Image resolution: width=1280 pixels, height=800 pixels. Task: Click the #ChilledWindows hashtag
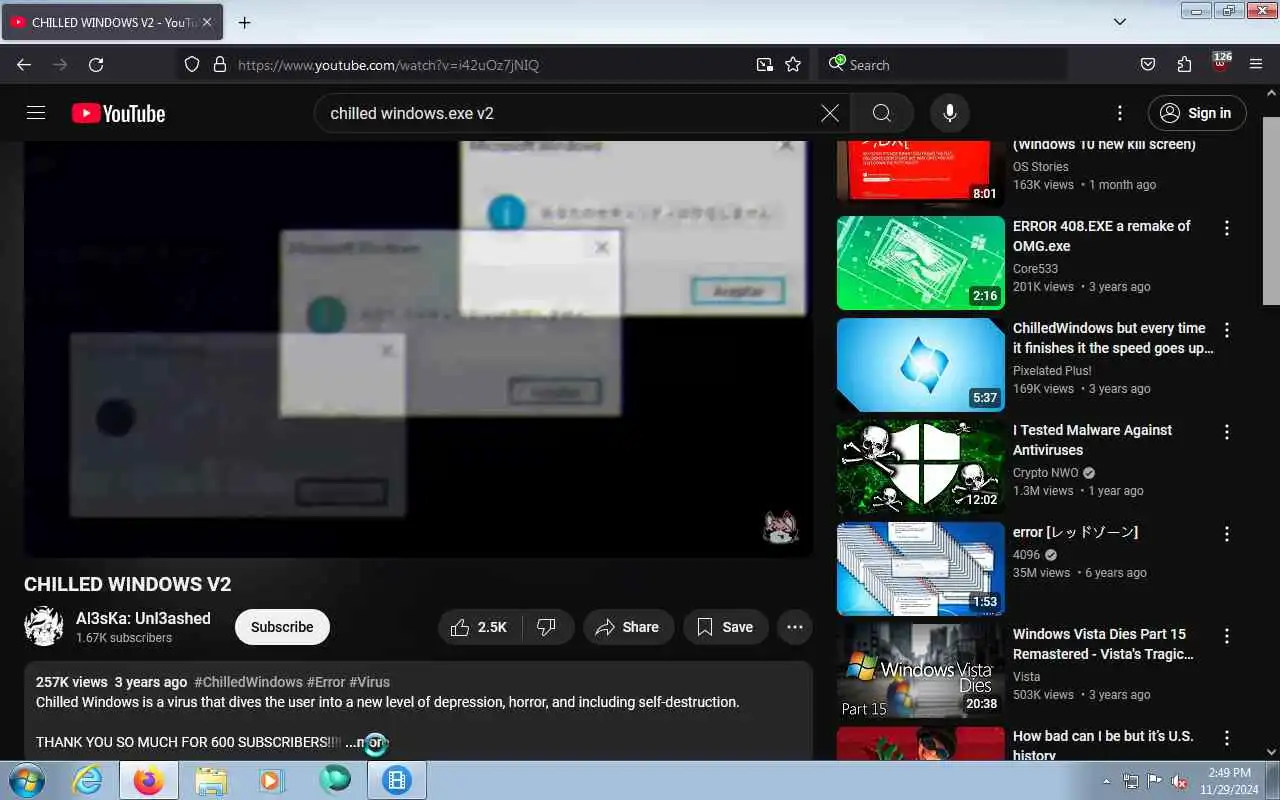point(248,682)
